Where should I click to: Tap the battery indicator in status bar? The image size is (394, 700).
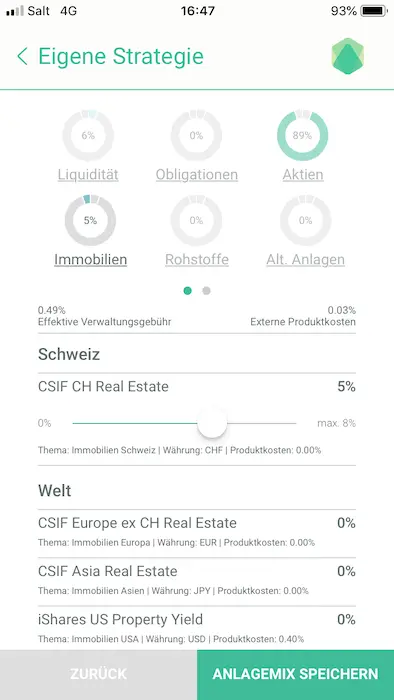[374, 11]
